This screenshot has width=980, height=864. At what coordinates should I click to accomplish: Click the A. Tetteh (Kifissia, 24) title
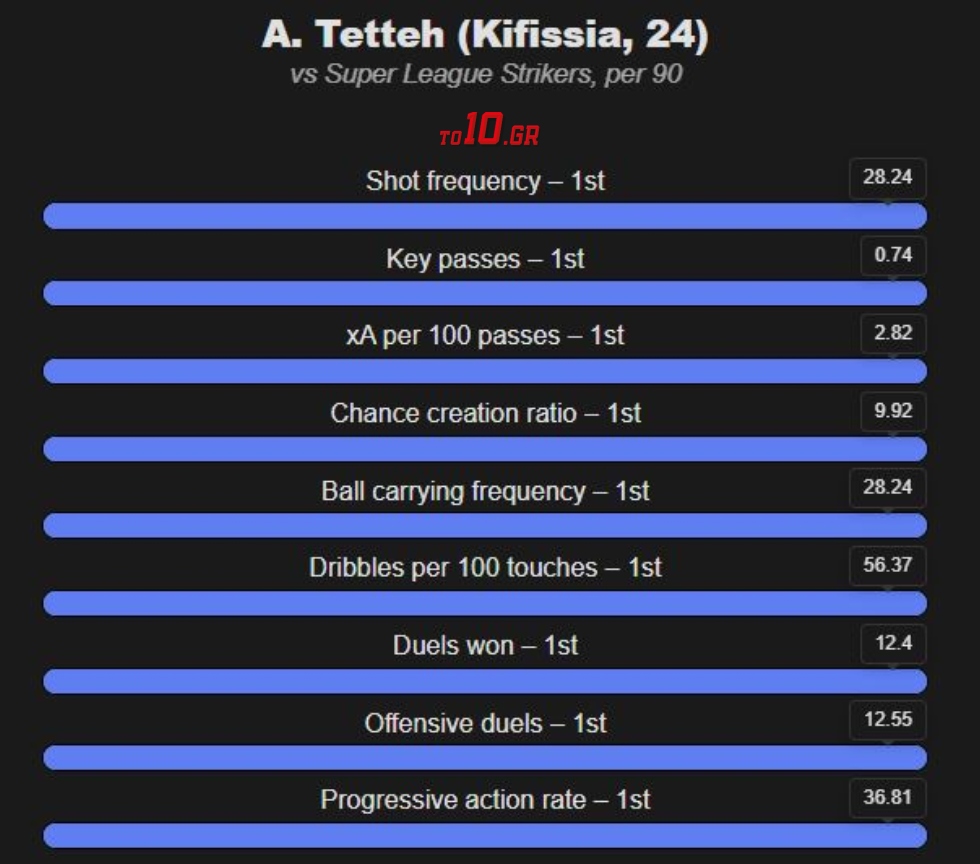pos(485,36)
